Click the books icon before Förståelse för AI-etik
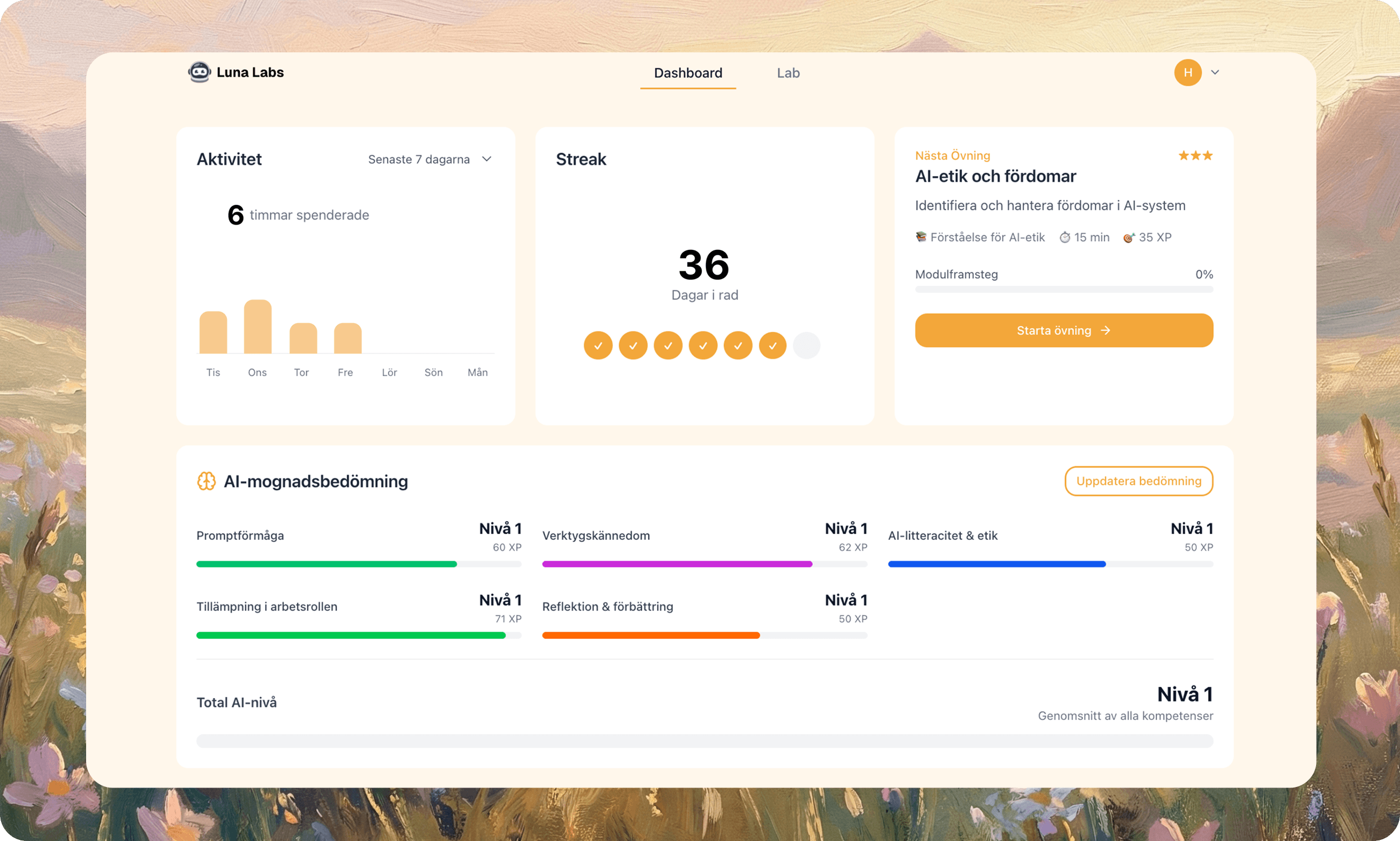The height and width of the screenshot is (841, 1400). [x=922, y=237]
